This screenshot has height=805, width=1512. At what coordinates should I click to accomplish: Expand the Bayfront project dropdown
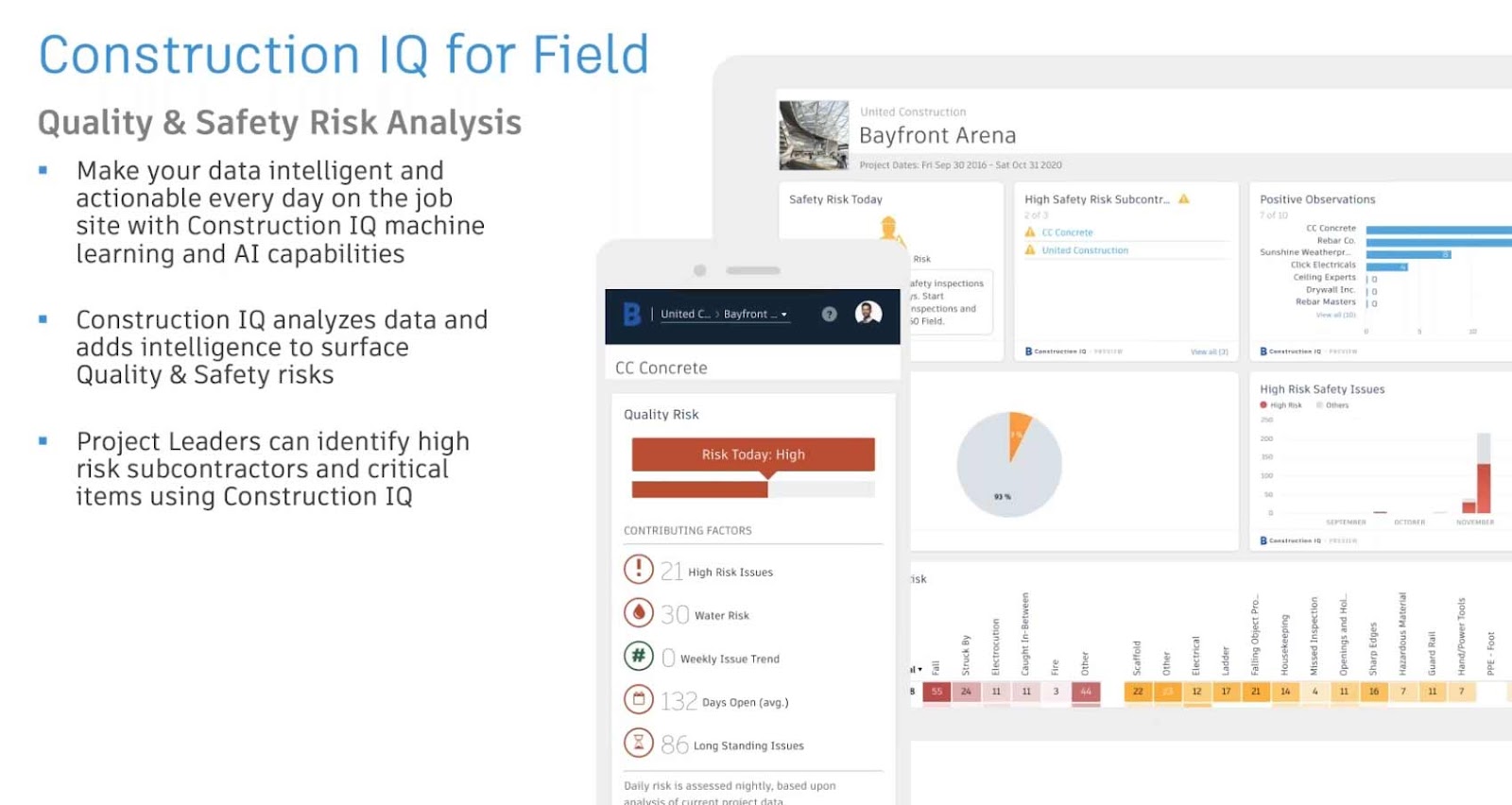(x=755, y=315)
